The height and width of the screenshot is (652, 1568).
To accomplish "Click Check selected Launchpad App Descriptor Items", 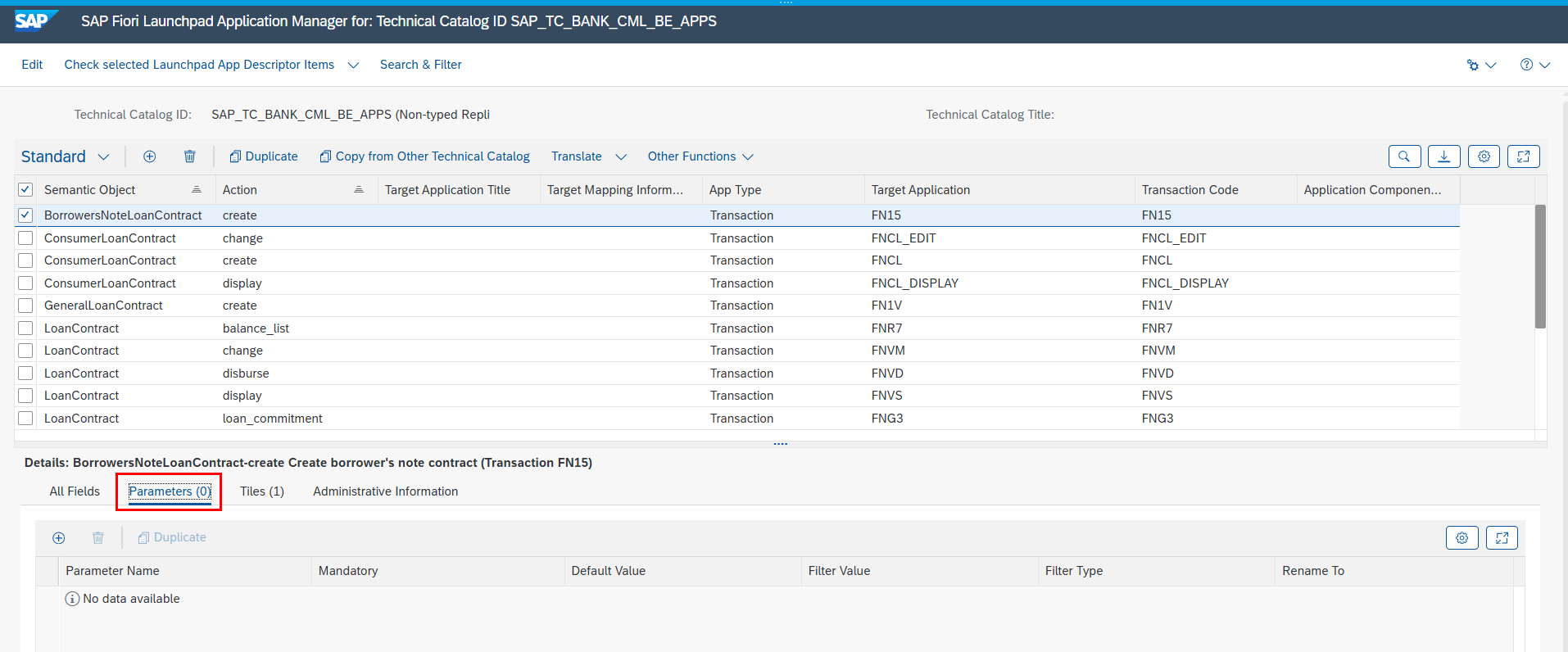I will [199, 65].
